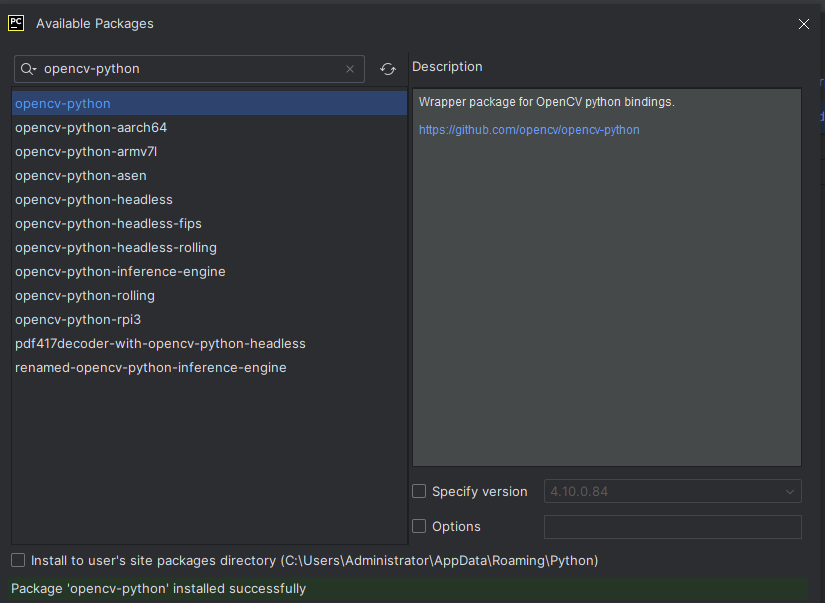Select the opencv-python-rpi3 package
Viewport: 825px width, 603px height.
209,319
